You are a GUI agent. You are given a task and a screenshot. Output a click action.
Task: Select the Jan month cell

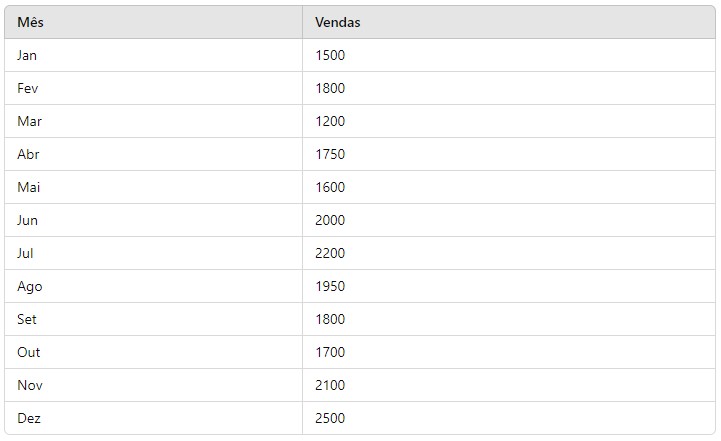[27, 55]
